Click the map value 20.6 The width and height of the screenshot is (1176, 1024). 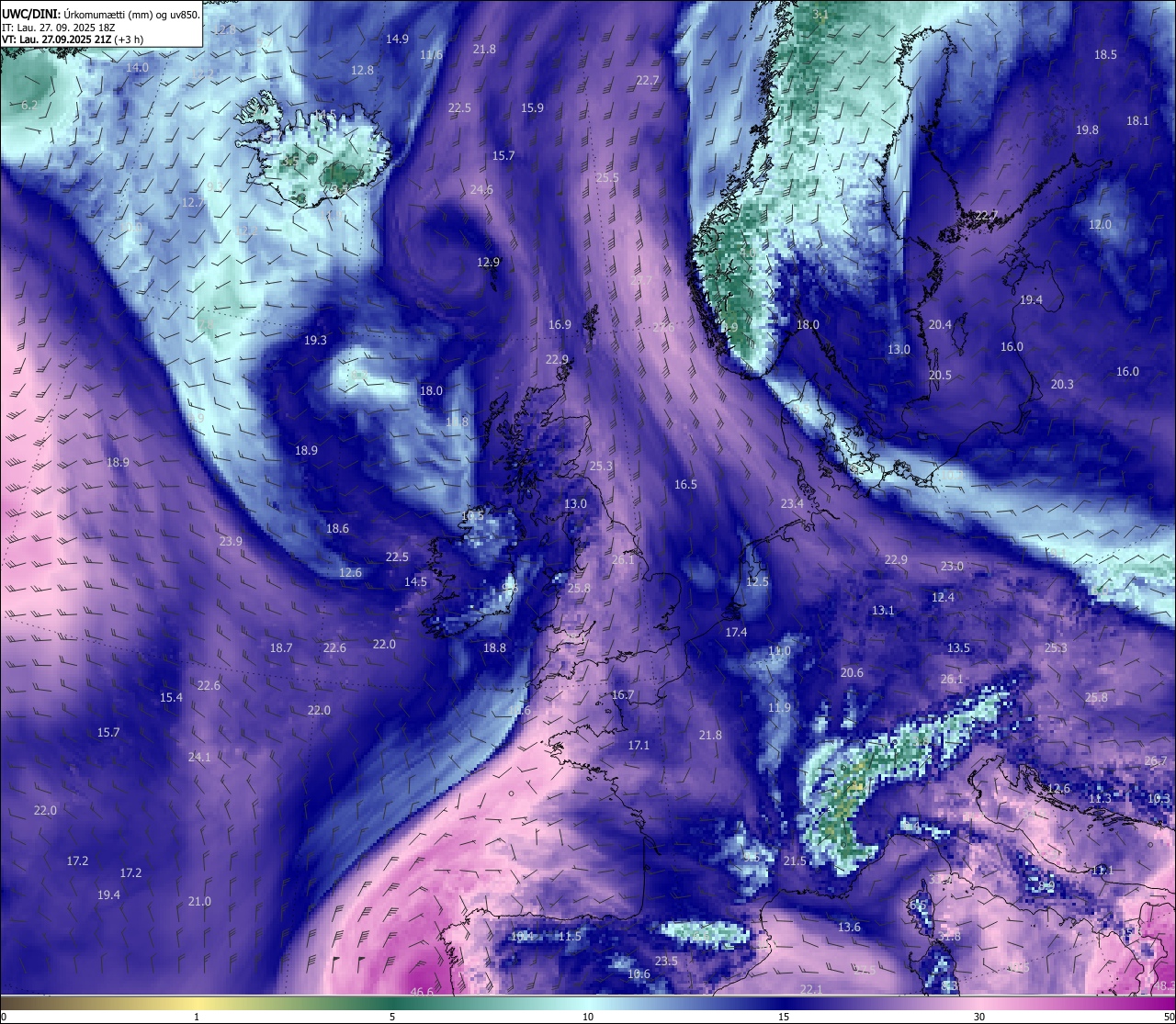(852, 672)
